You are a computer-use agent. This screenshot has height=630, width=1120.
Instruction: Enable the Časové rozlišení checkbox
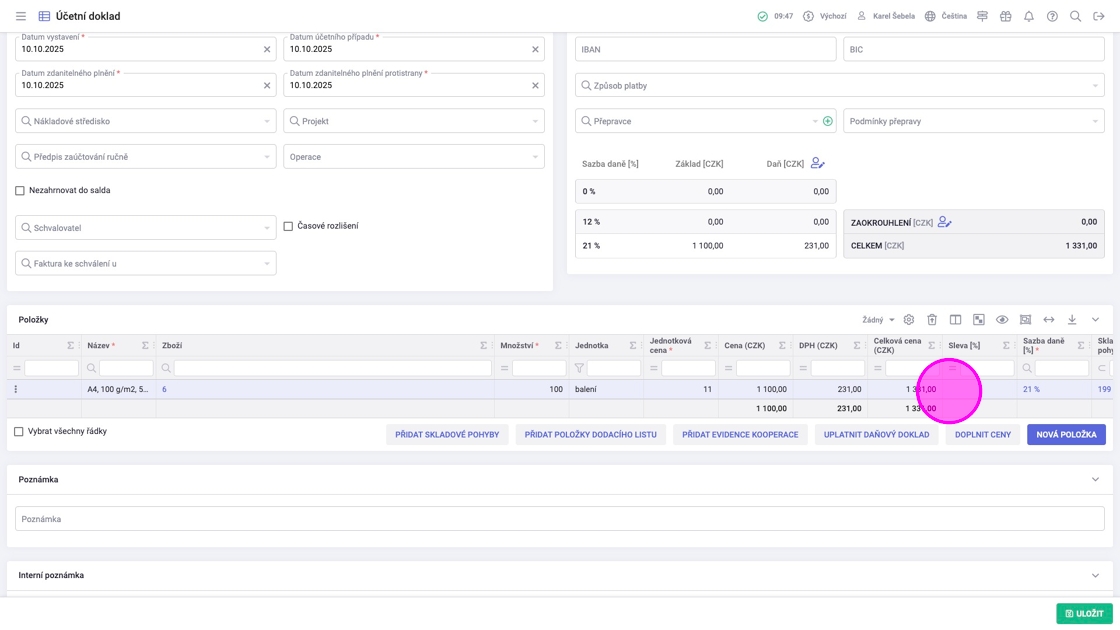[288, 226]
